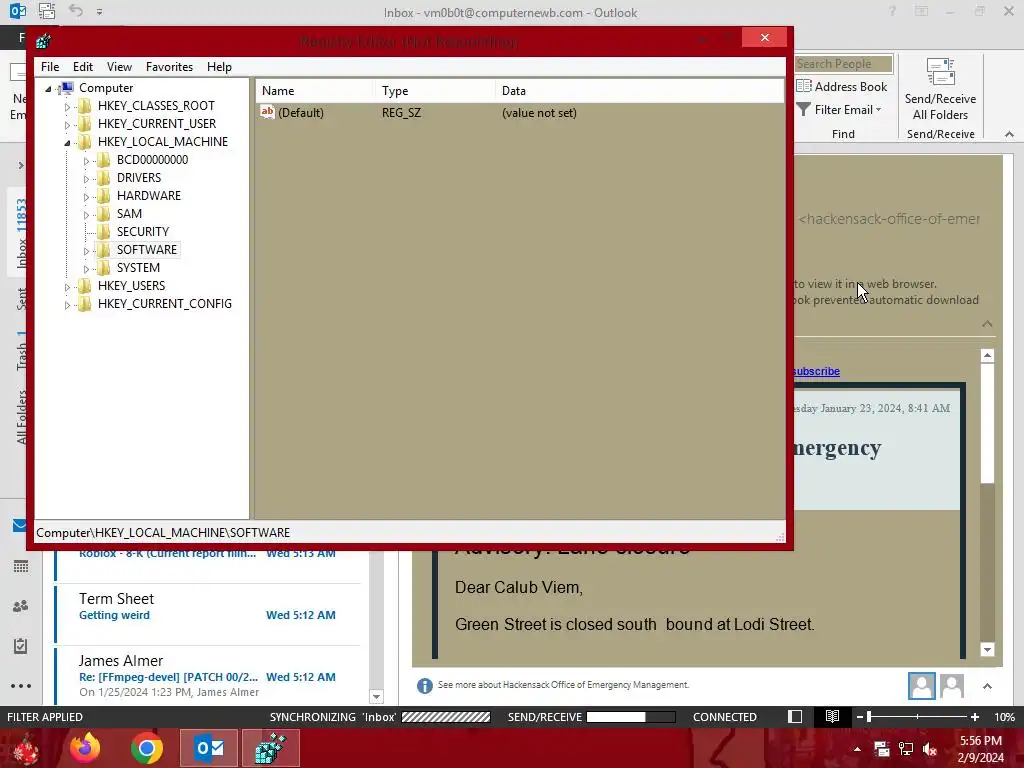Collapse HKEY_LOCAL_MACHINE key
1024x768 pixels.
67,142
